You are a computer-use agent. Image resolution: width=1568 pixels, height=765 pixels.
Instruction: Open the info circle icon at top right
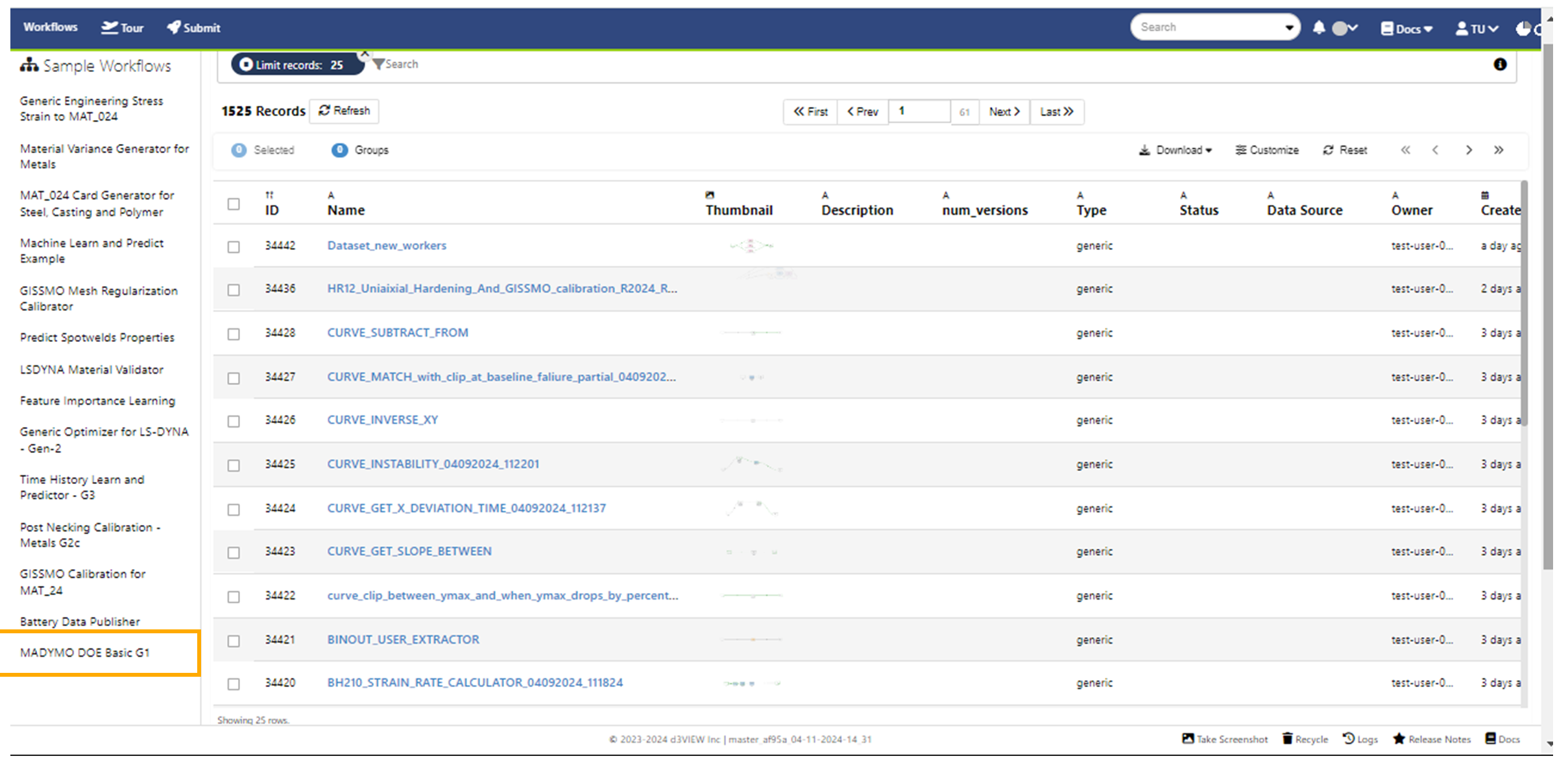coord(1500,64)
